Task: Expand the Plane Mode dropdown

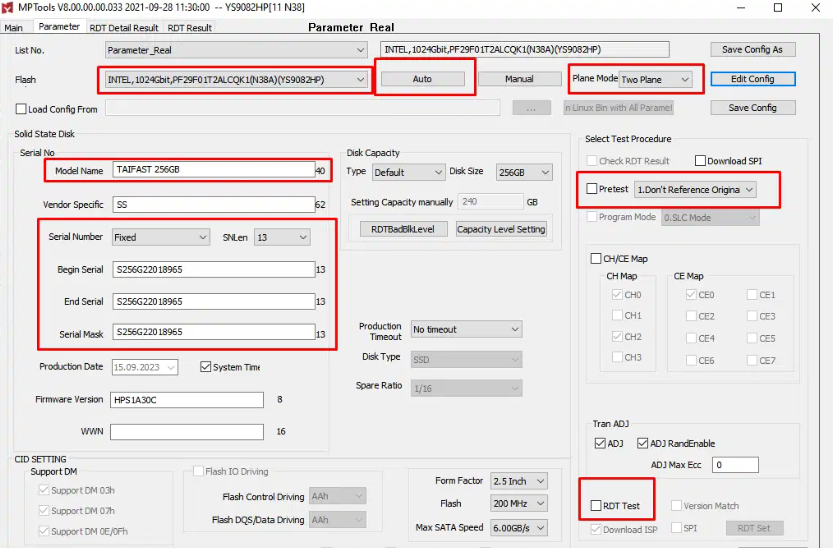Action: coord(655,79)
